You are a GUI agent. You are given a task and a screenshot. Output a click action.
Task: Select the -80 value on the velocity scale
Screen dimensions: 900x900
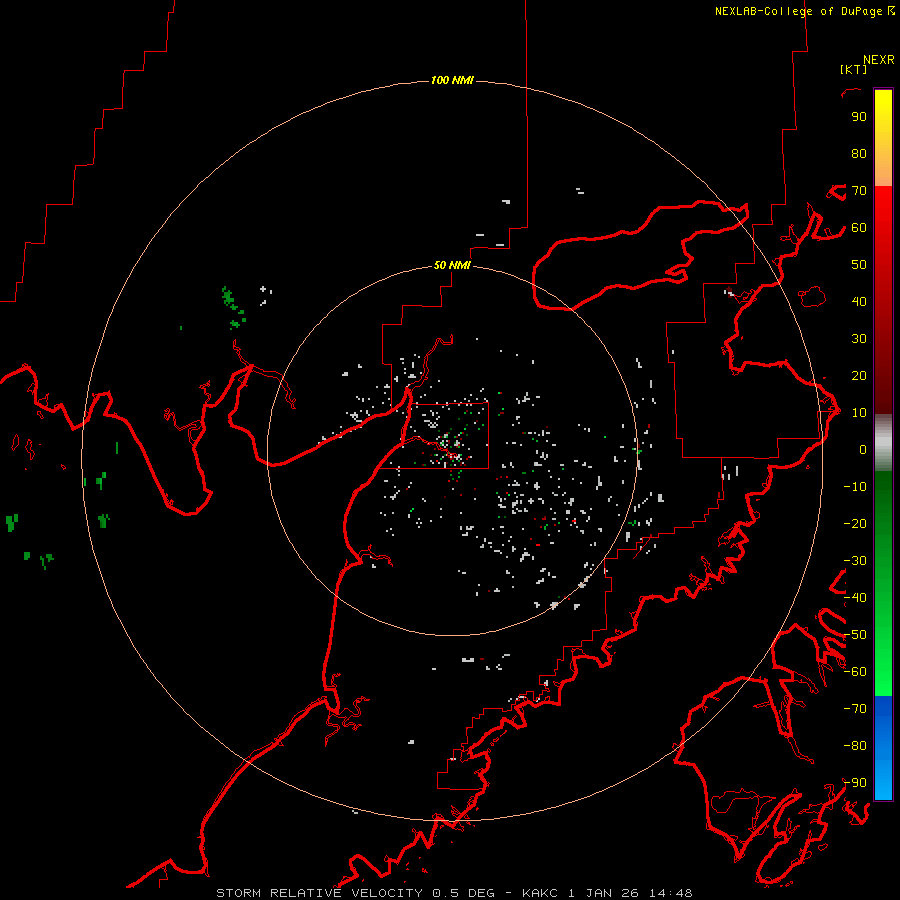[855, 746]
